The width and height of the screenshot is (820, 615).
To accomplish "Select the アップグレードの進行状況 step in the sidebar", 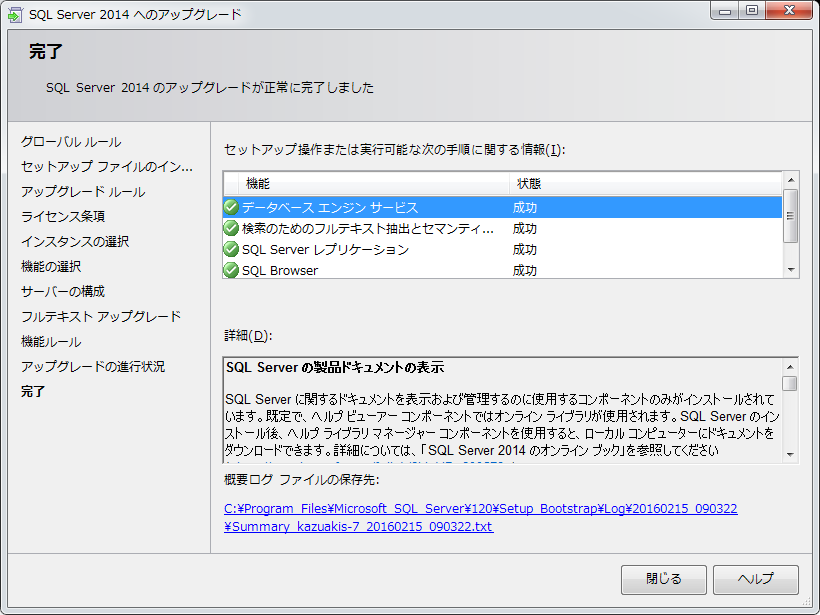I will [x=93, y=367].
